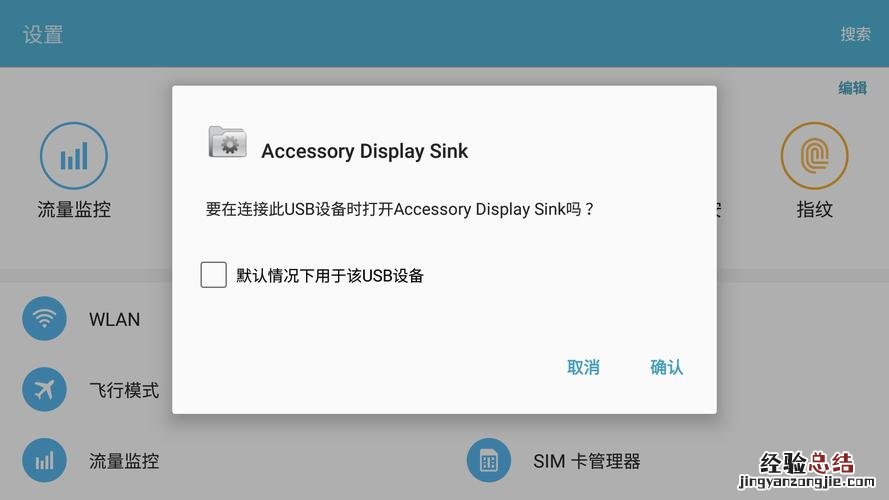Click the 设置 title in the header
Viewport: 889px width, 500px height.
pyautogui.click(x=43, y=35)
